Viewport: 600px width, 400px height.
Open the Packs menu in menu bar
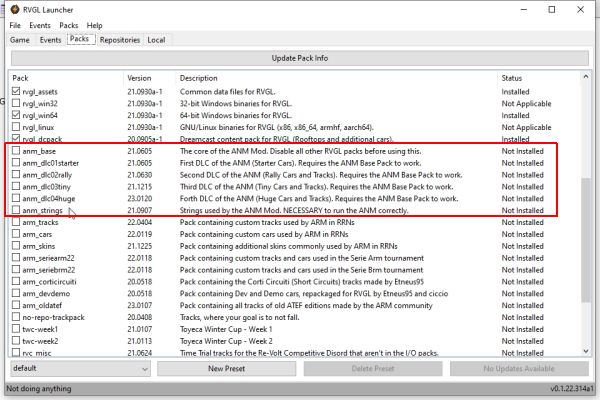pos(68,25)
